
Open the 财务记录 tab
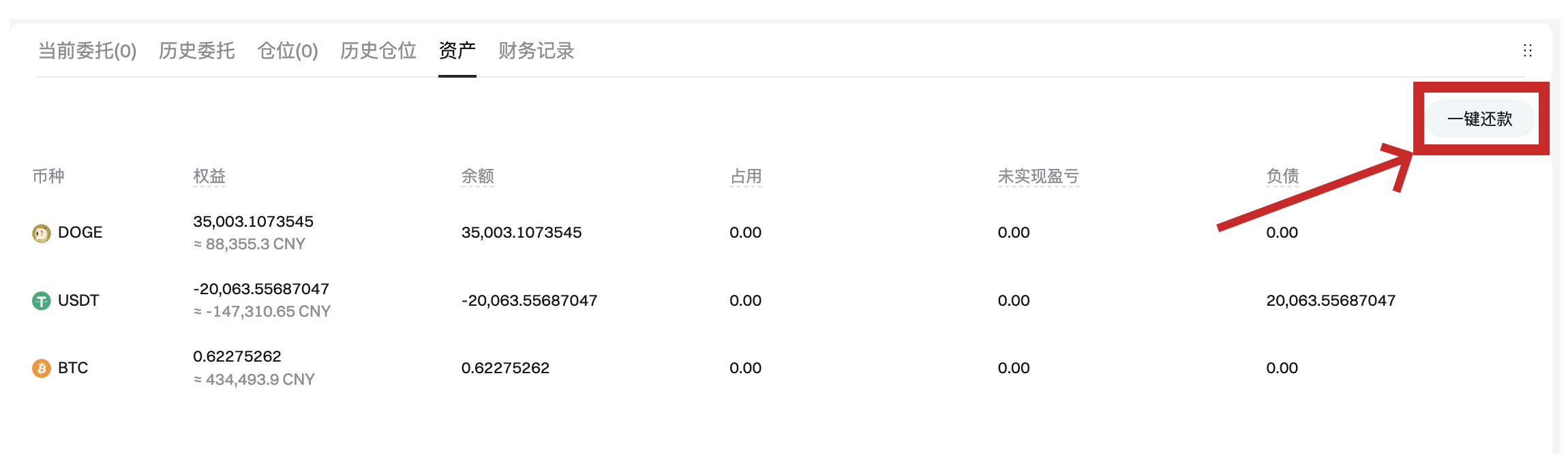tap(536, 51)
